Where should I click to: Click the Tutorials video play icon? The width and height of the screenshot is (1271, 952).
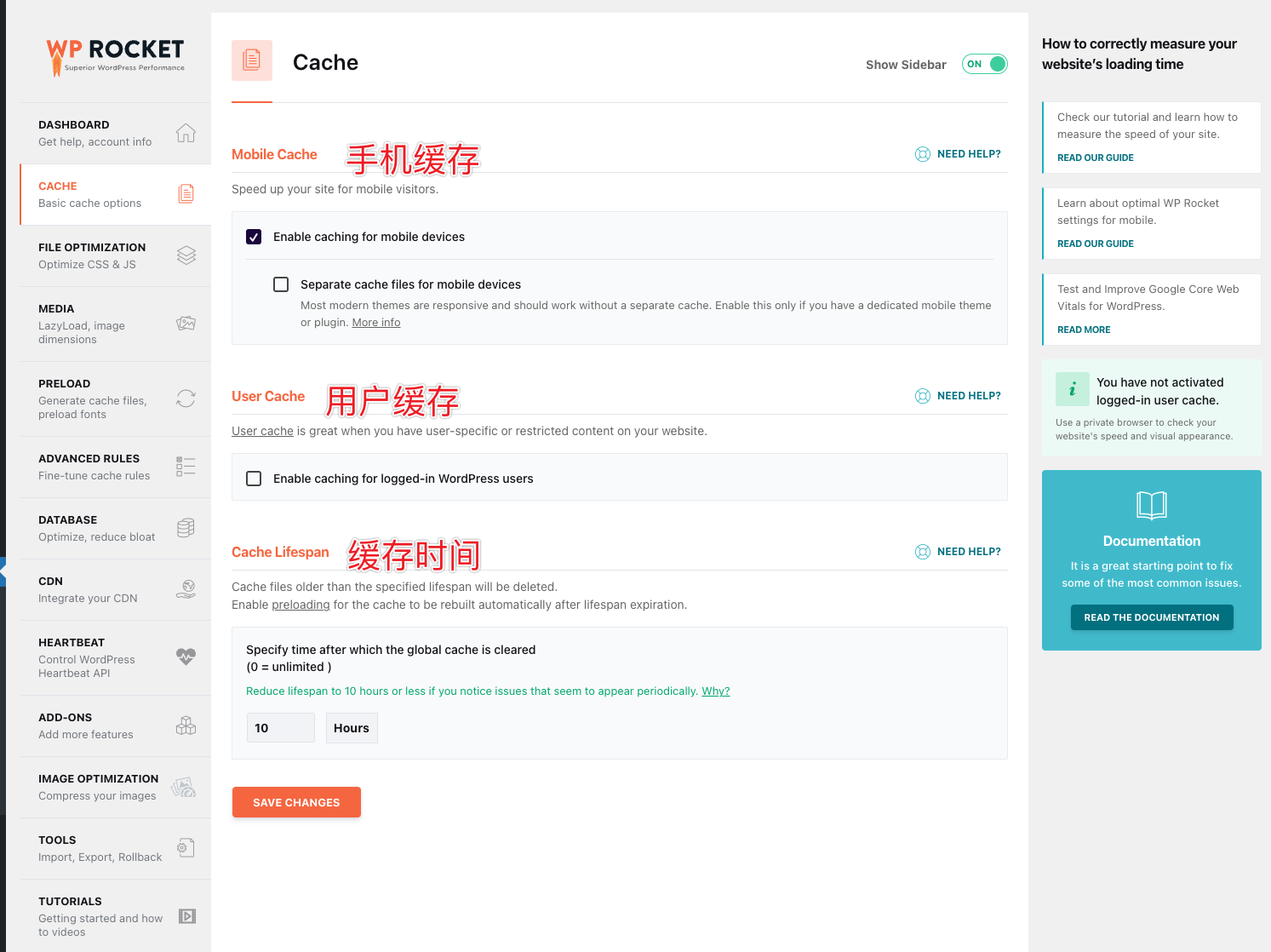click(x=187, y=916)
